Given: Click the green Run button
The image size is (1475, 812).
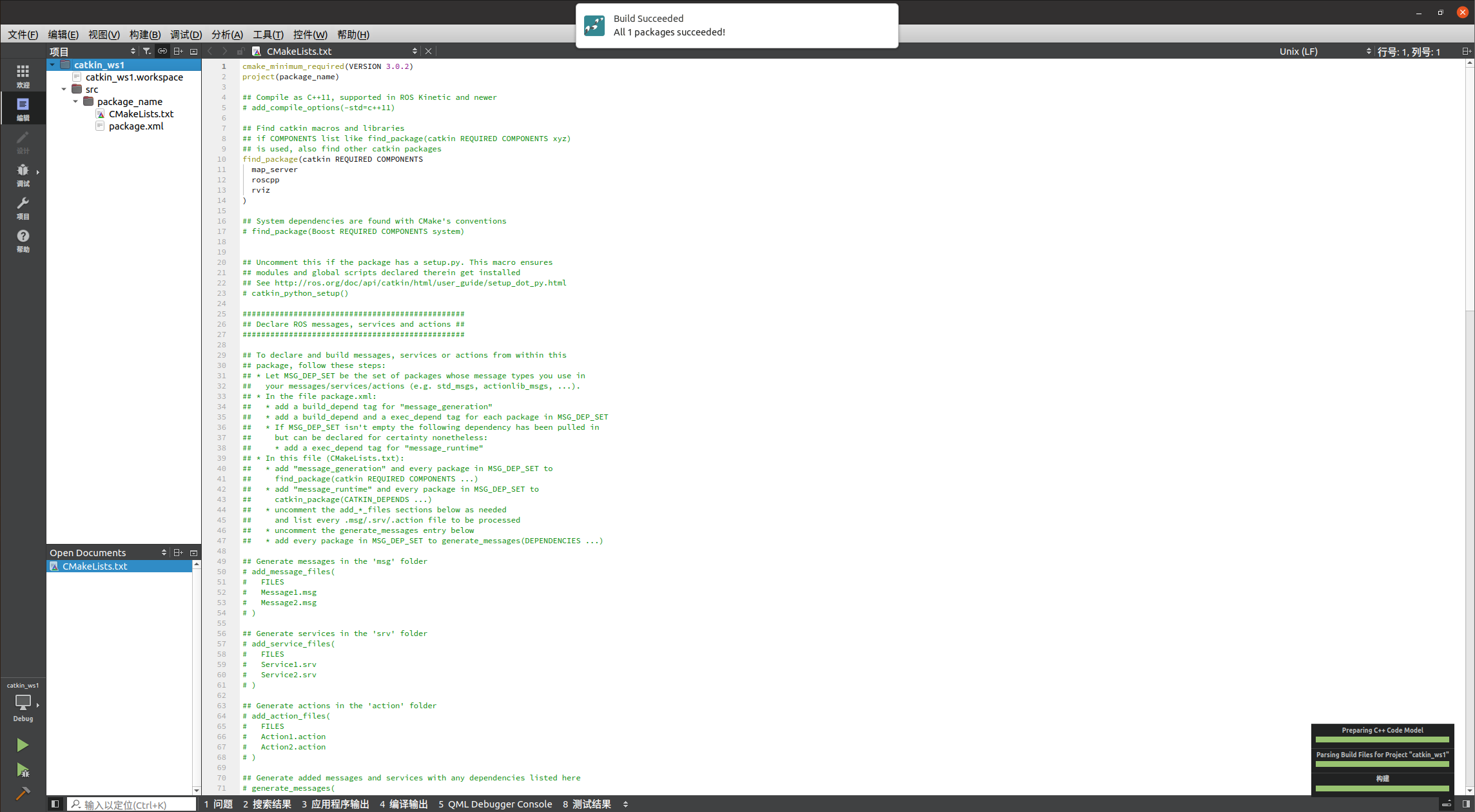Looking at the screenshot, I should [x=23, y=745].
